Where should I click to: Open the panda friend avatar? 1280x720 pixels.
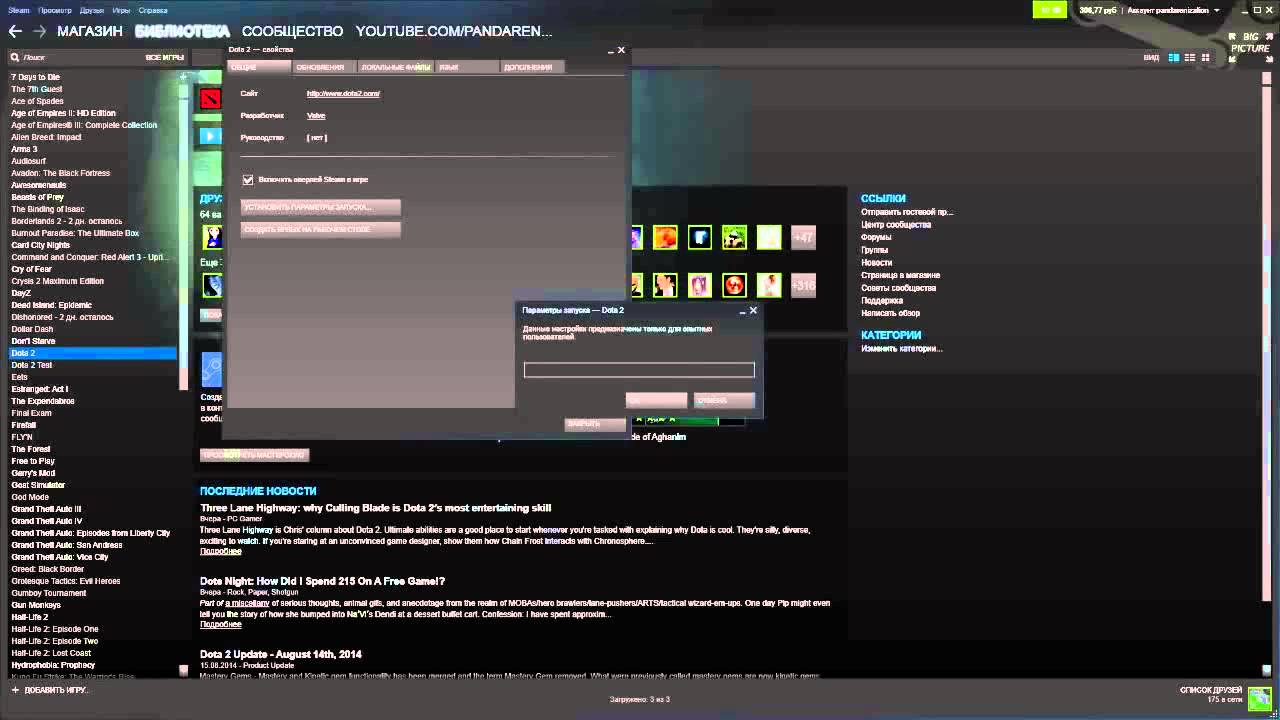(734, 238)
